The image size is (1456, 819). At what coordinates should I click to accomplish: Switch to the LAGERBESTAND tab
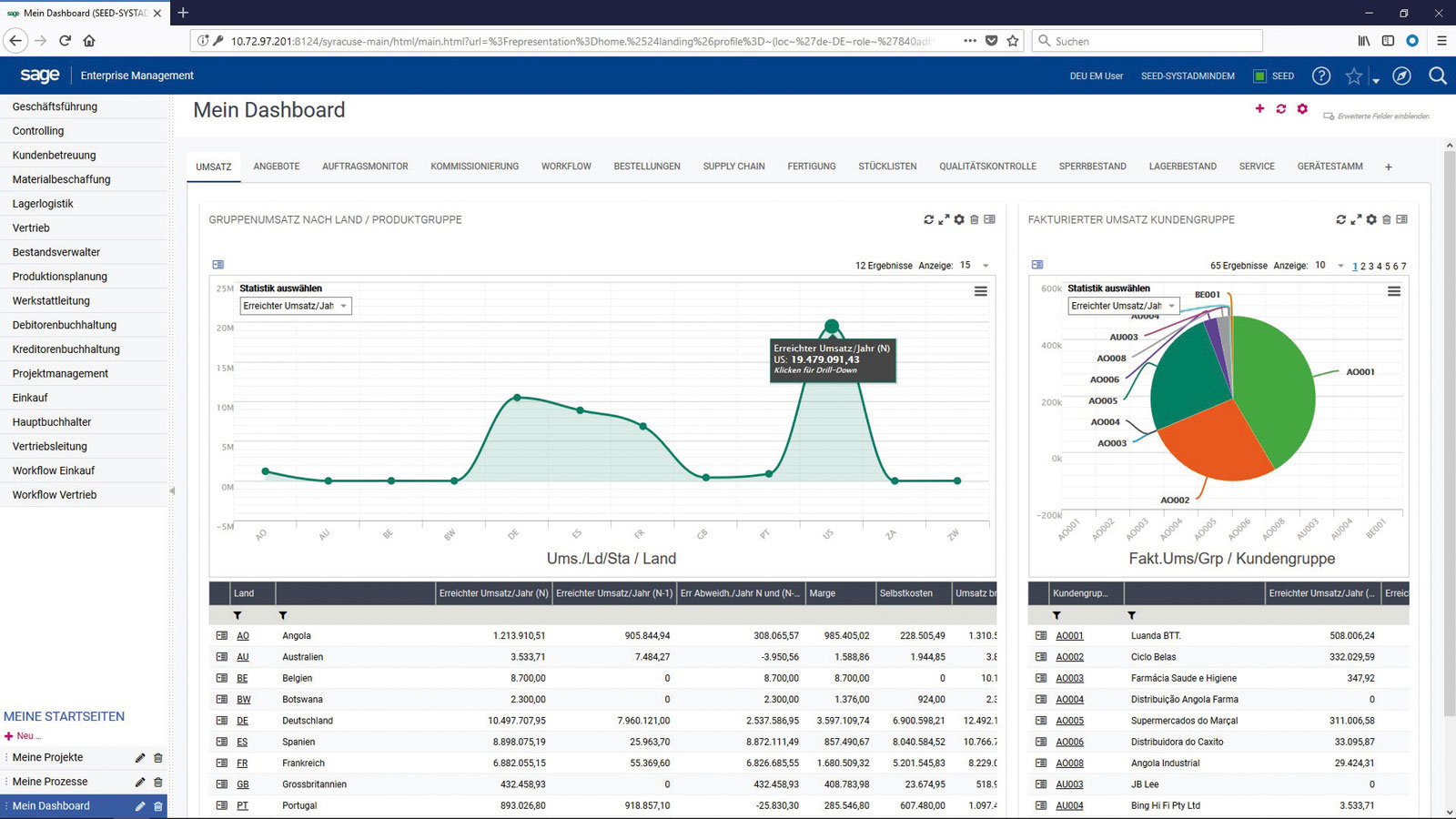[1182, 167]
